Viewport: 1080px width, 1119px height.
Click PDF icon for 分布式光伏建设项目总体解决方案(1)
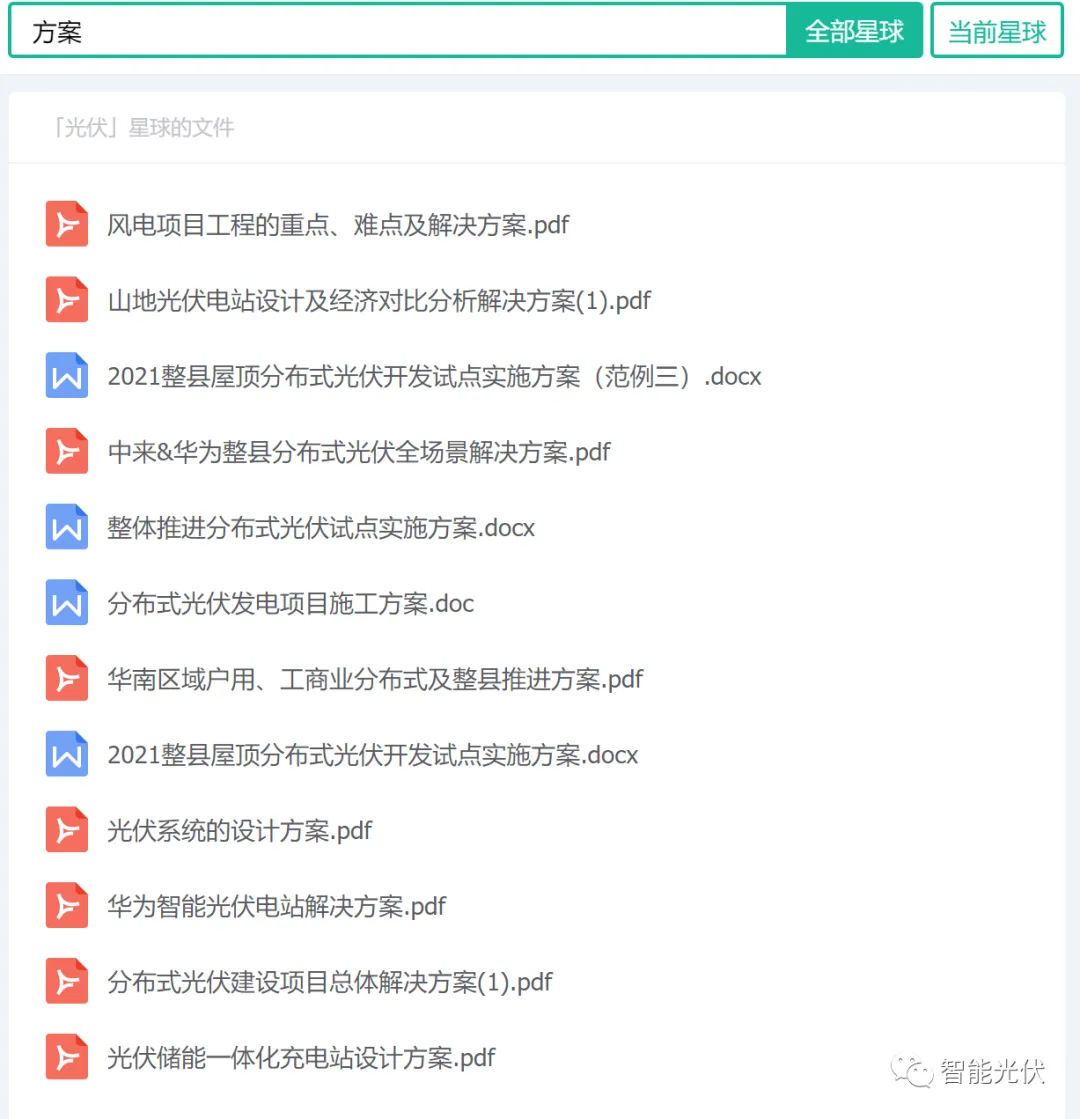pos(66,981)
